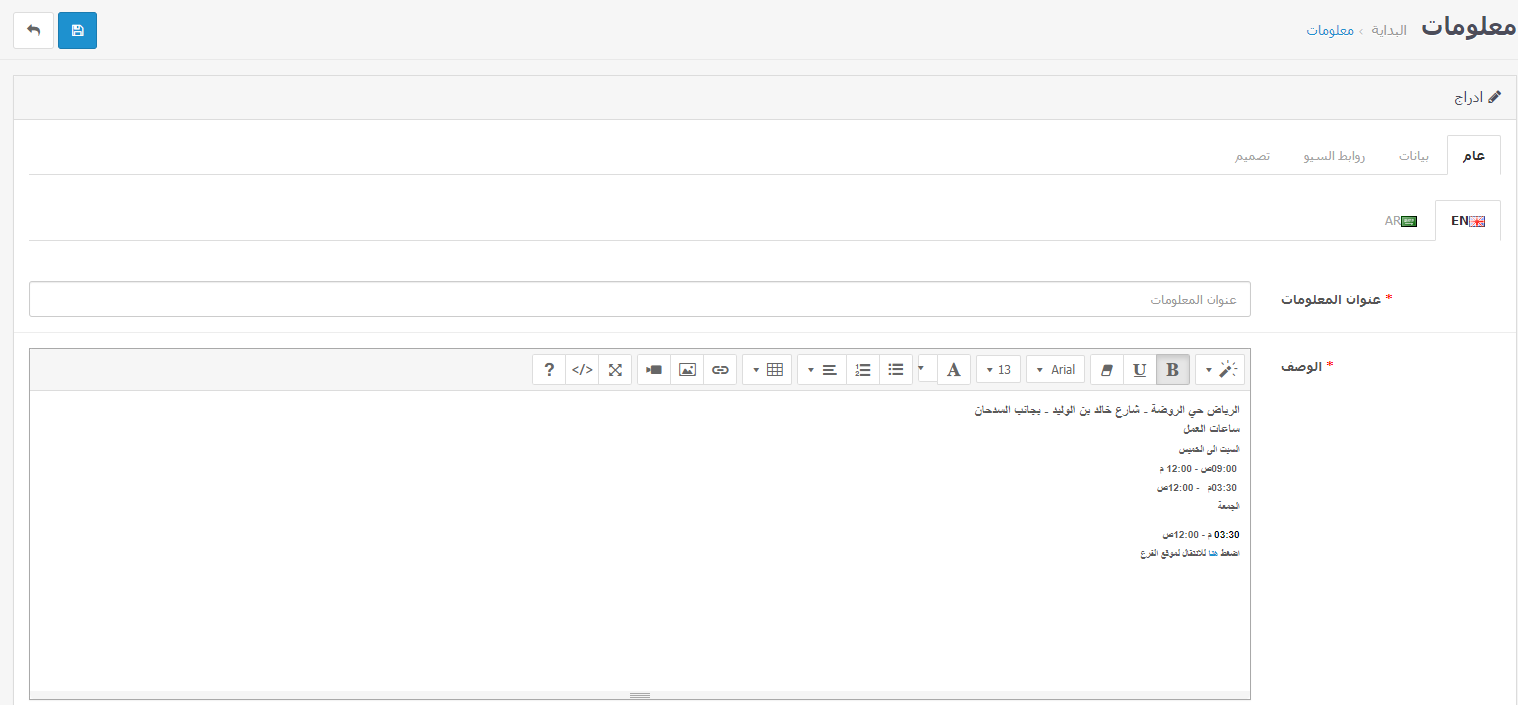Insert a picture with image icon
This screenshot has height=705, width=1518.
(x=687, y=370)
